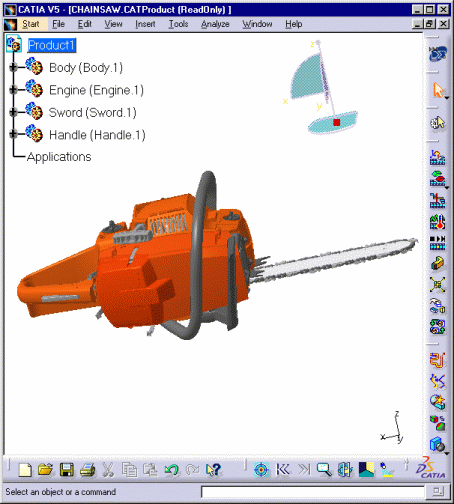Screen dimensions: 454x504
Task: Click the Print icon
Action: 88,470
